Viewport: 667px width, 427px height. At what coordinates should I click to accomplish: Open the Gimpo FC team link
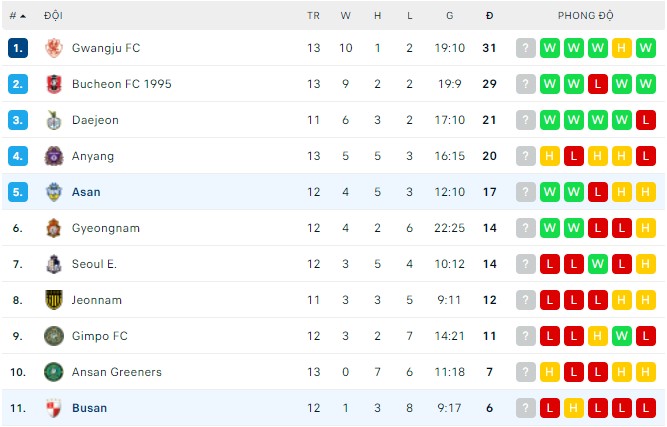pos(99,336)
